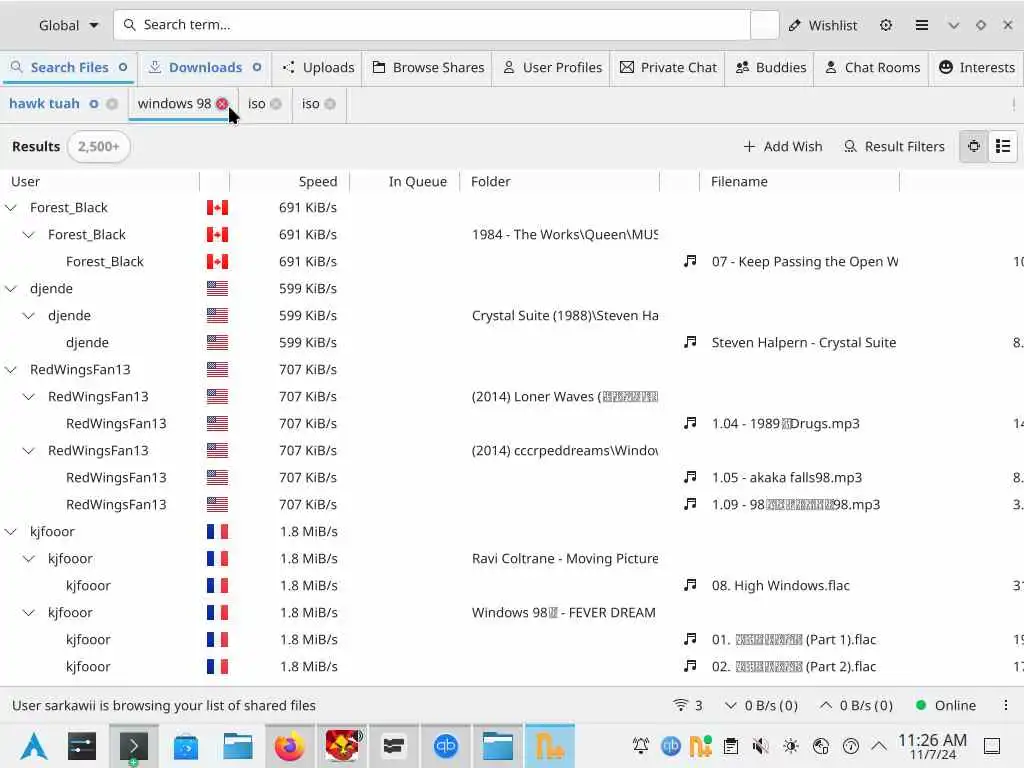Open the status bar overflow menu
The image size is (1024, 768).
tap(1006, 705)
